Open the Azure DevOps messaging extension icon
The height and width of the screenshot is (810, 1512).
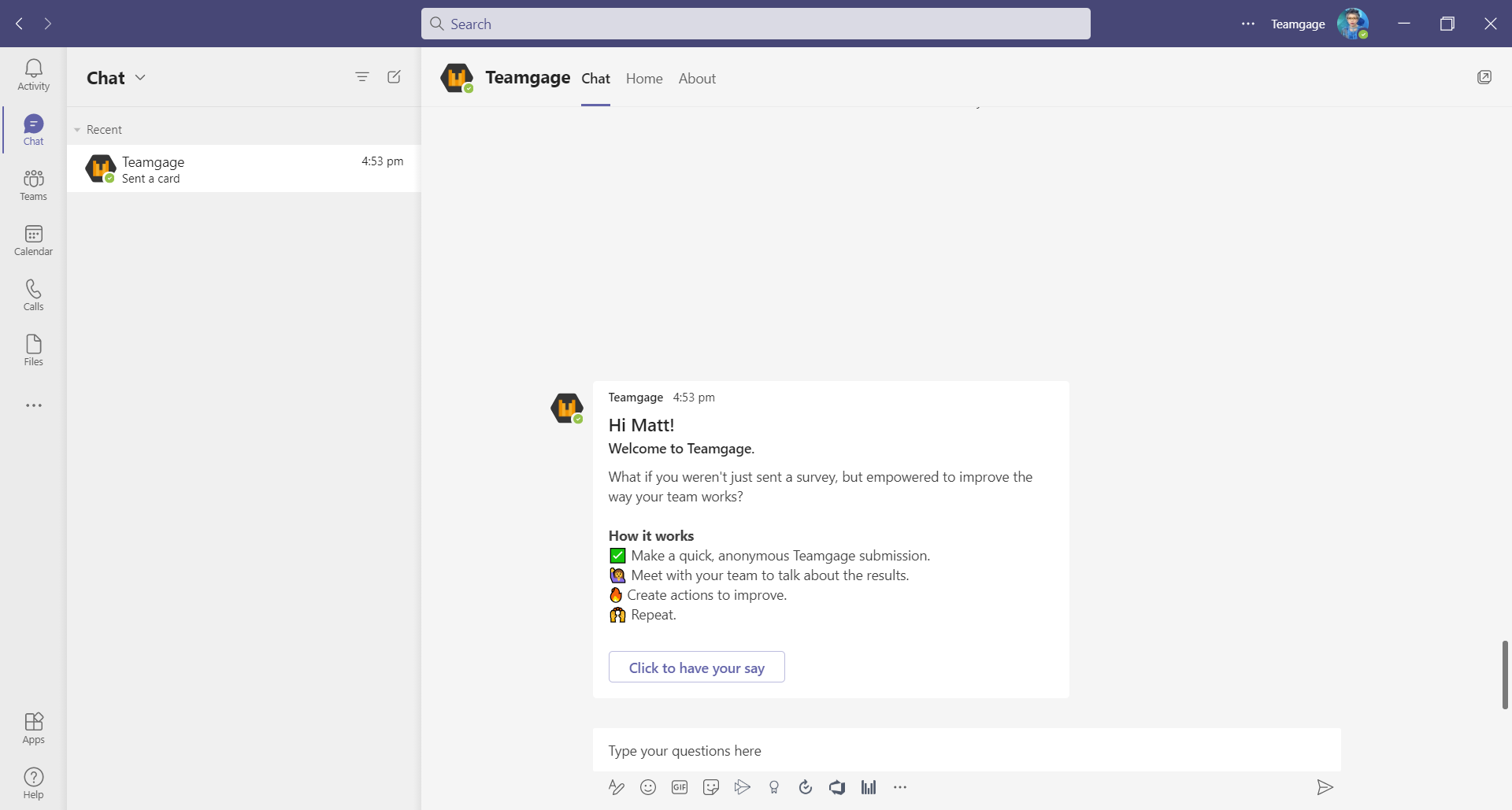837,787
